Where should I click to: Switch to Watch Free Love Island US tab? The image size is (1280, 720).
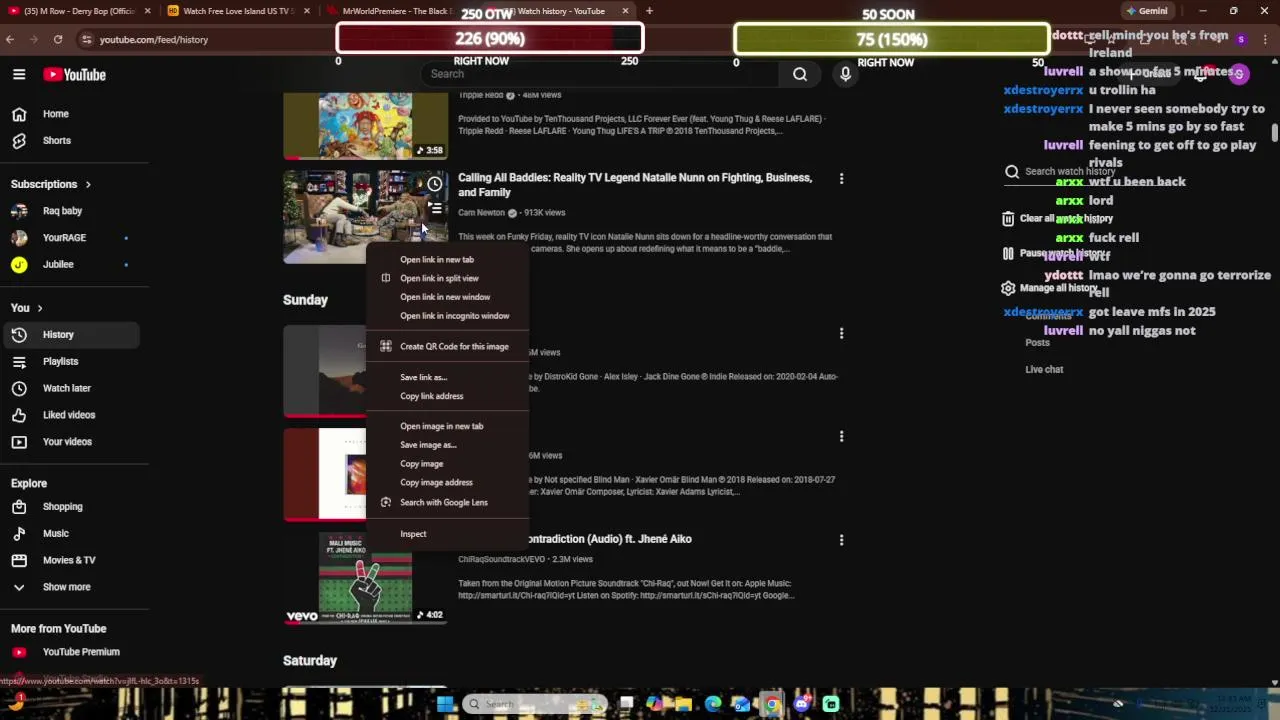click(239, 11)
